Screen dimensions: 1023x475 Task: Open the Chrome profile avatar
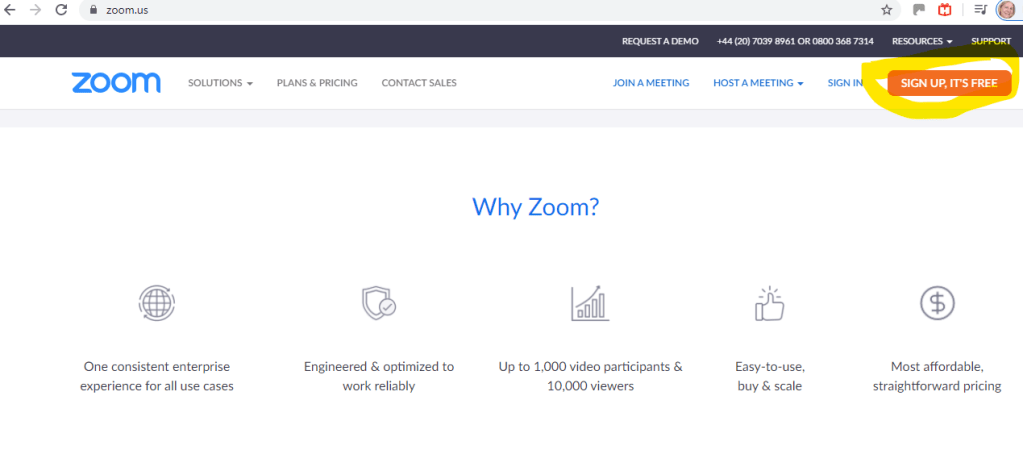(1006, 10)
